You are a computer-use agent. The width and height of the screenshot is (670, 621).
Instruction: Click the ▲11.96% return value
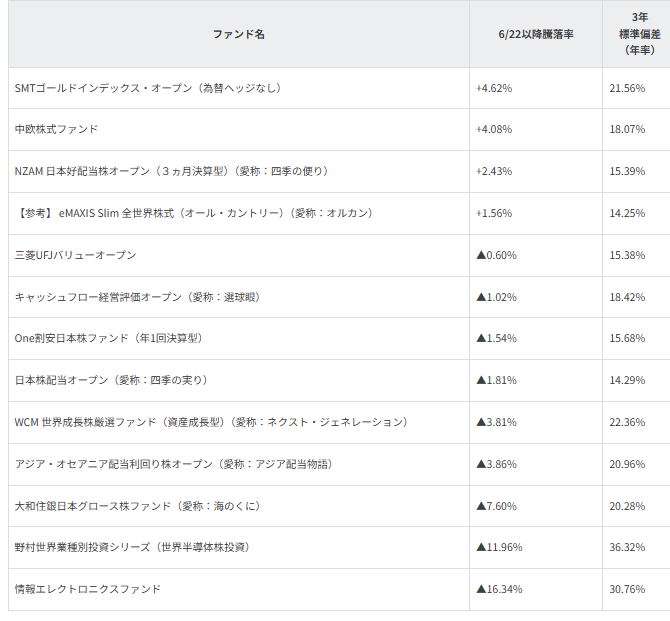point(499,547)
